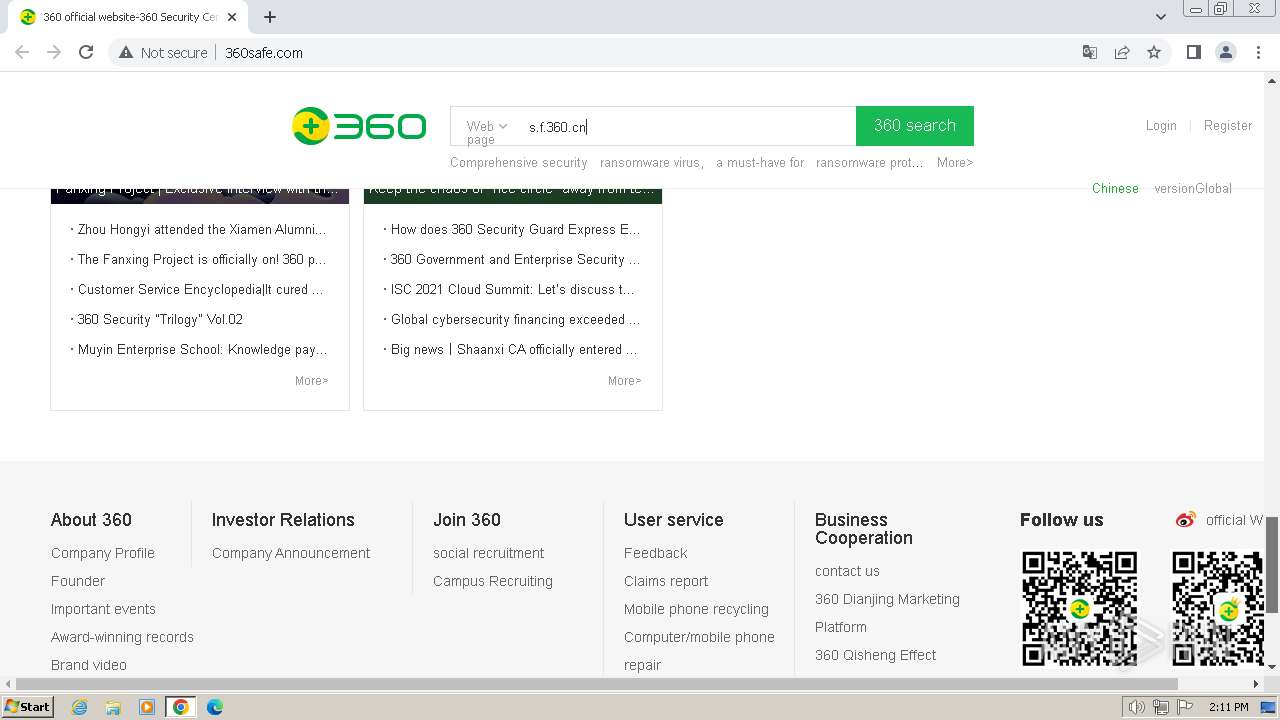The image size is (1280, 720).
Task: Click the search input field
Action: point(688,126)
